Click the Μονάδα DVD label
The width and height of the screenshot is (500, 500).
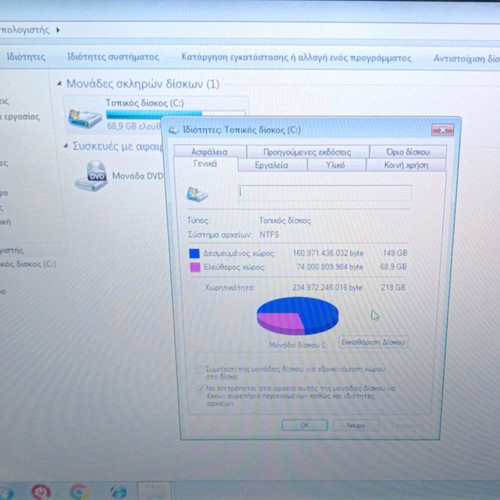(x=138, y=176)
